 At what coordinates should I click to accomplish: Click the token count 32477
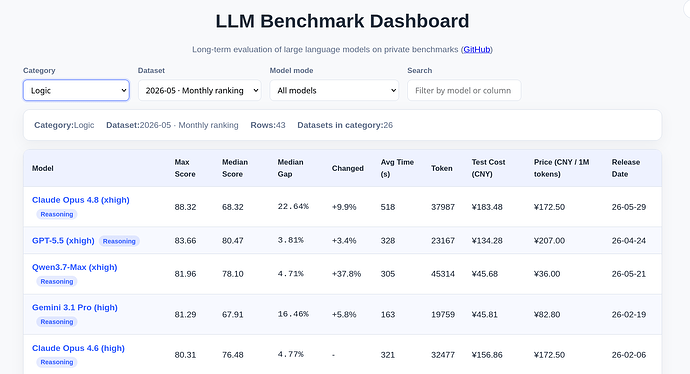(443, 355)
